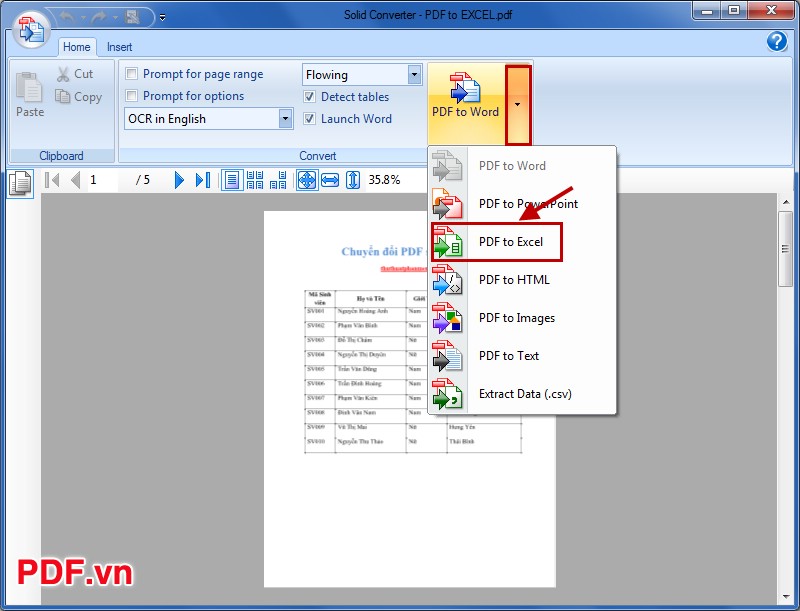Open the Undo history dropdown arrow
The height and width of the screenshot is (611, 800).
coord(82,17)
